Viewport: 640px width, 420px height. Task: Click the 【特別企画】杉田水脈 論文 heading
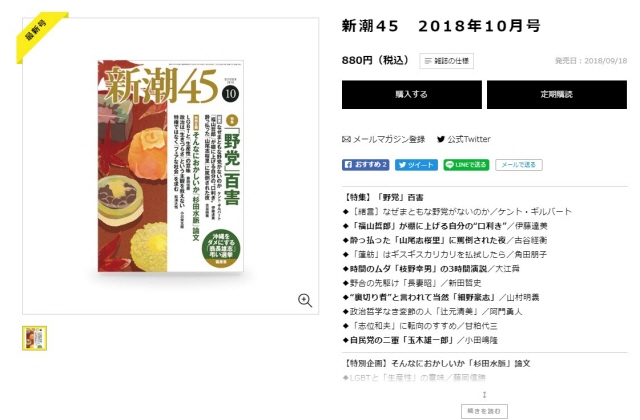coord(436,363)
